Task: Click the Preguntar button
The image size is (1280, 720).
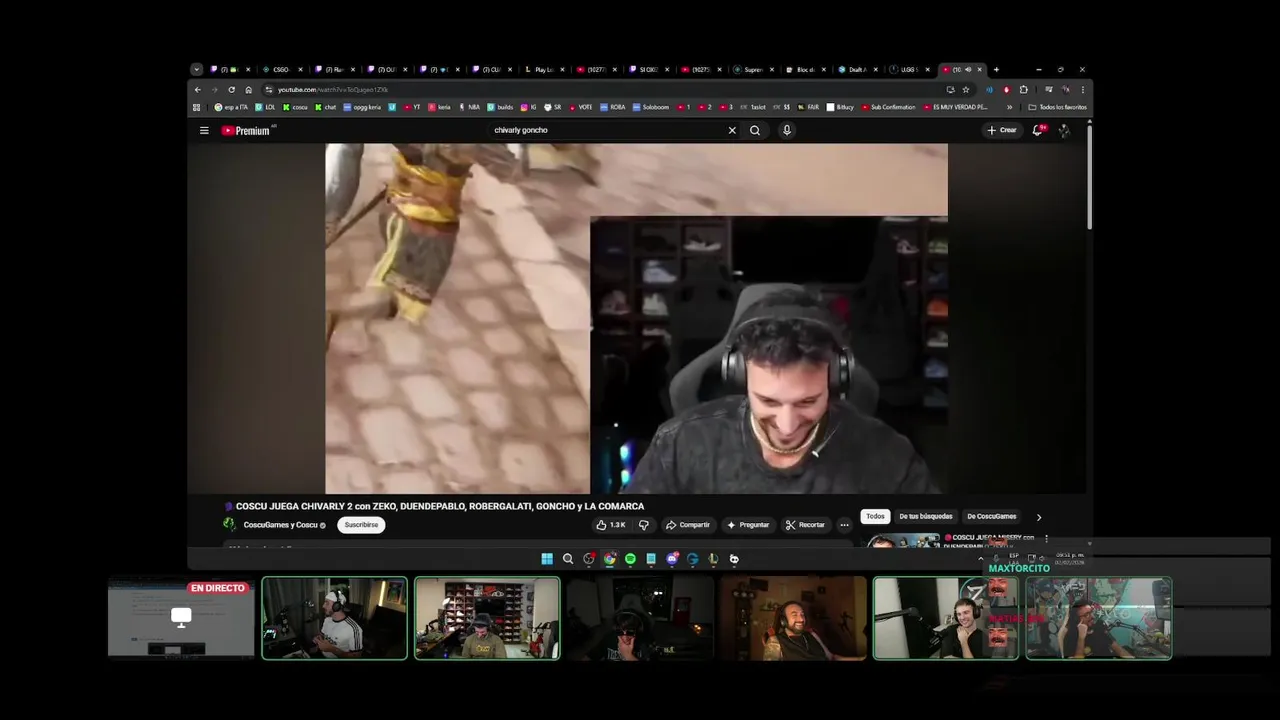Action: click(x=748, y=524)
